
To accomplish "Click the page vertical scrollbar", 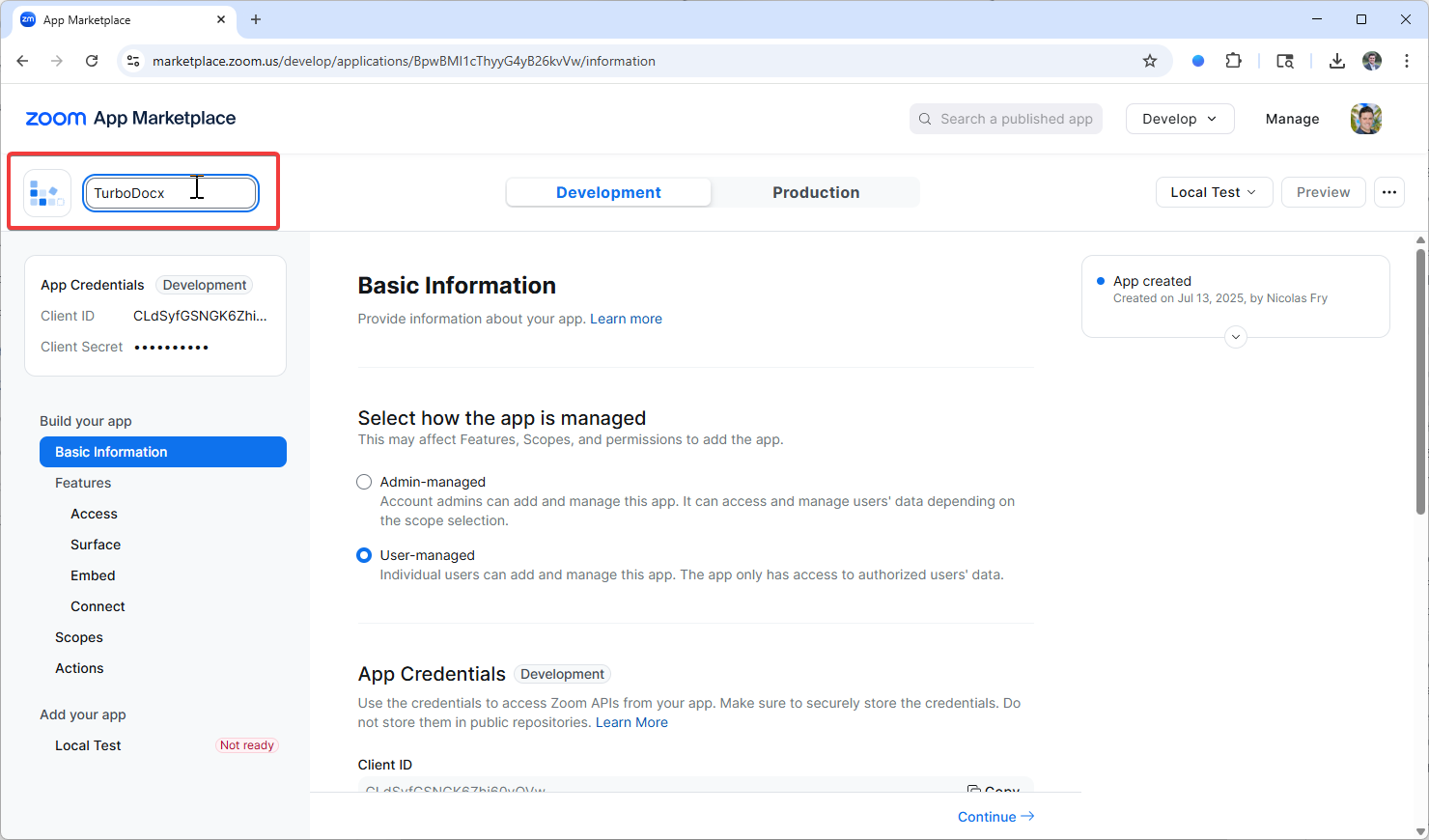I will pyautogui.click(x=1420, y=381).
